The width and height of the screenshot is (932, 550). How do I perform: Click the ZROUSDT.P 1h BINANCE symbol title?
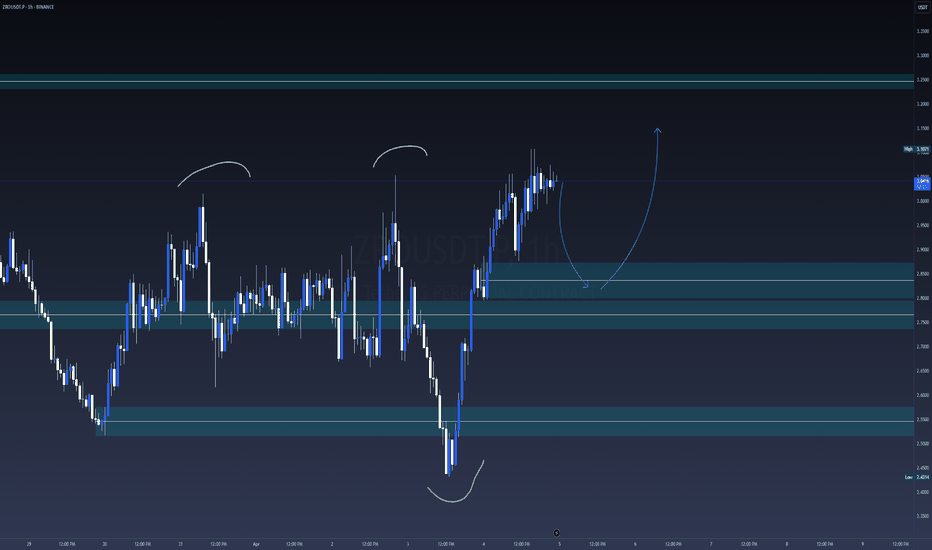28,7
